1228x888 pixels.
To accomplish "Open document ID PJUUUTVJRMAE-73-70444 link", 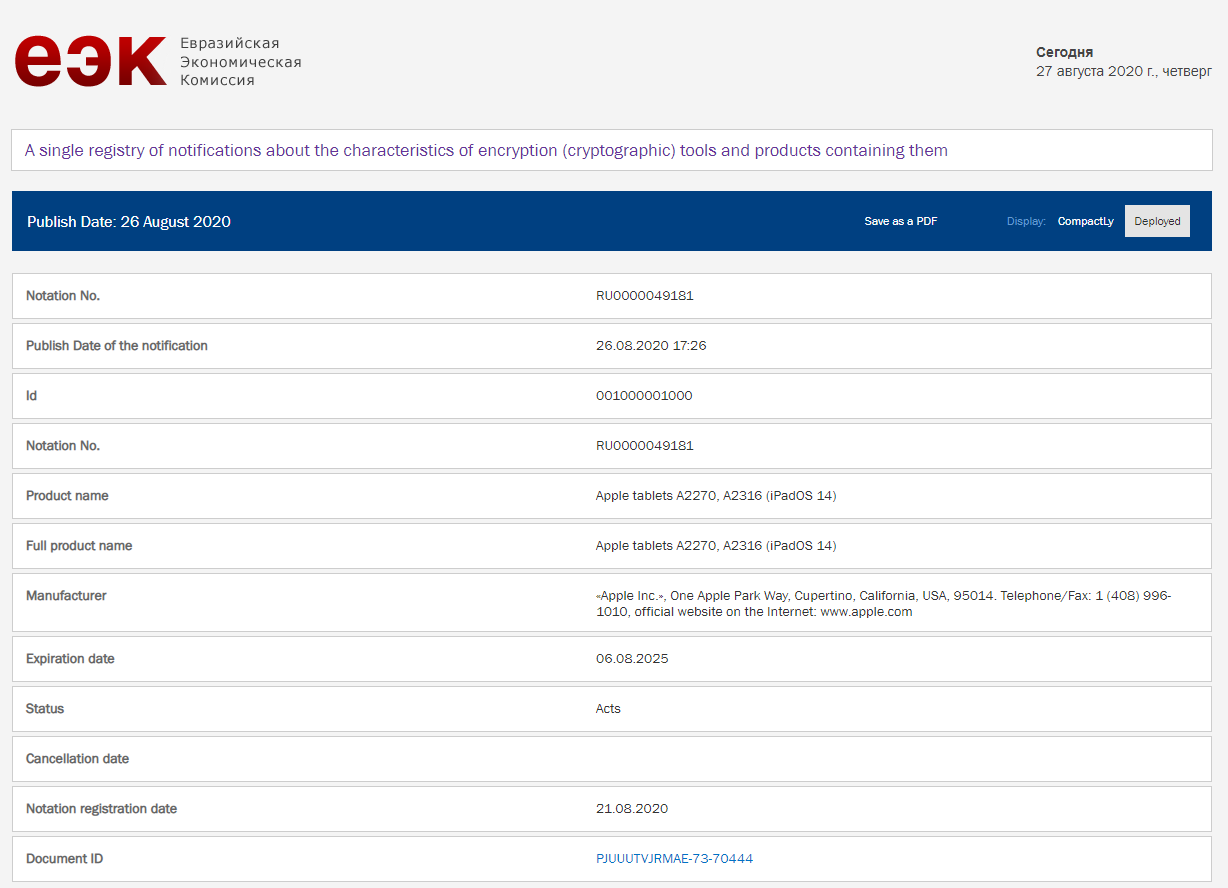I will (674, 859).
